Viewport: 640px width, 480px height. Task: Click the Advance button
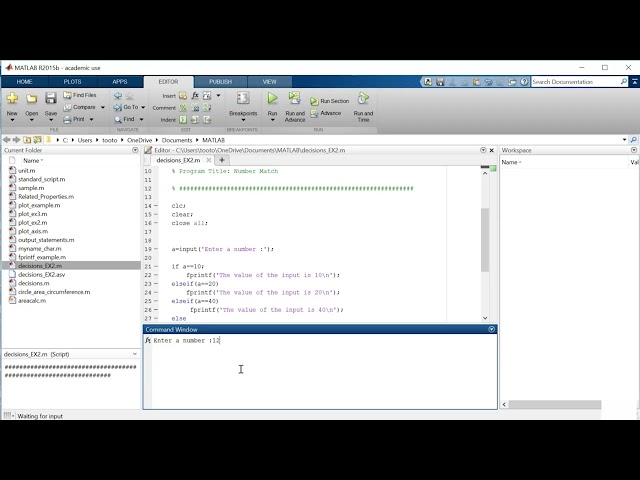pos(326,113)
